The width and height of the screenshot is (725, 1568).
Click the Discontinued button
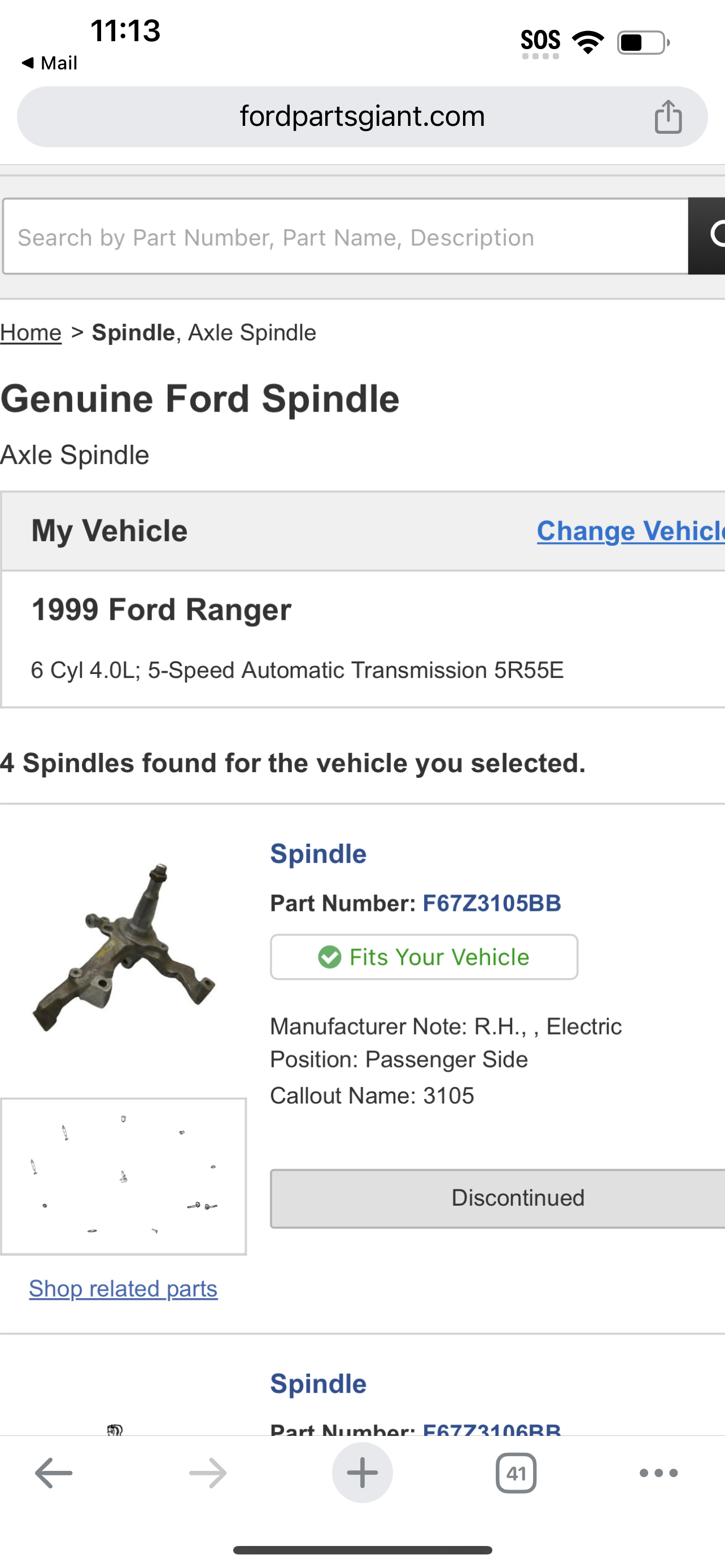[497, 1198]
